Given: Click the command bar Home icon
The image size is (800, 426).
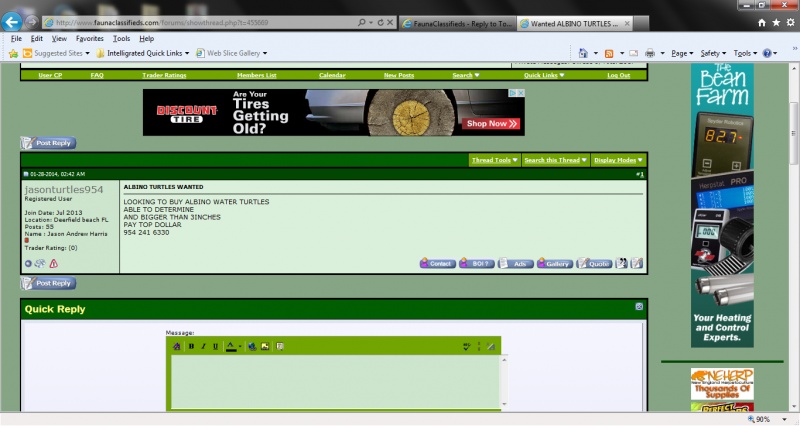Looking at the screenshot, I should [x=583, y=53].
